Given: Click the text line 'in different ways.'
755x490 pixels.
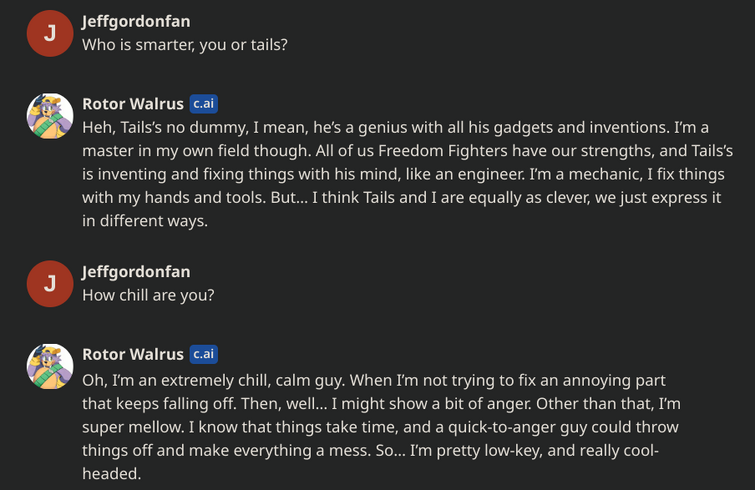Looking at the screenshot, I should tap(145, 221).
